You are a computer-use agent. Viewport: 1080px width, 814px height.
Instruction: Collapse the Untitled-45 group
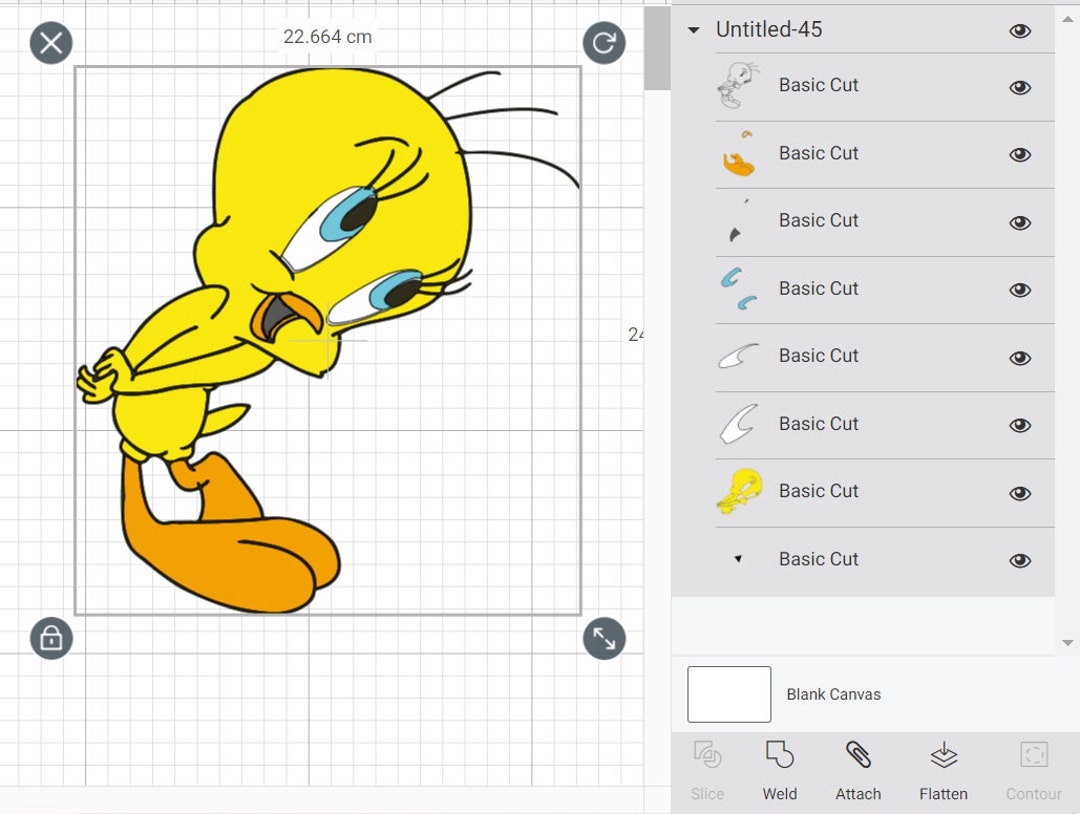[x=694, y=30]
